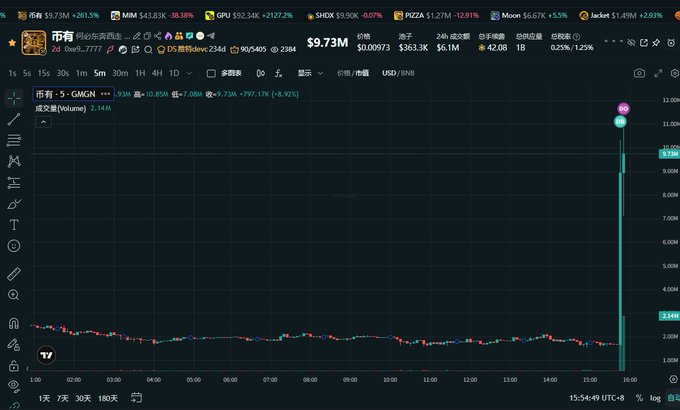The image size is (680, 410).
Task: Click the DB marker on the chart
Action: tap(620, 122)
